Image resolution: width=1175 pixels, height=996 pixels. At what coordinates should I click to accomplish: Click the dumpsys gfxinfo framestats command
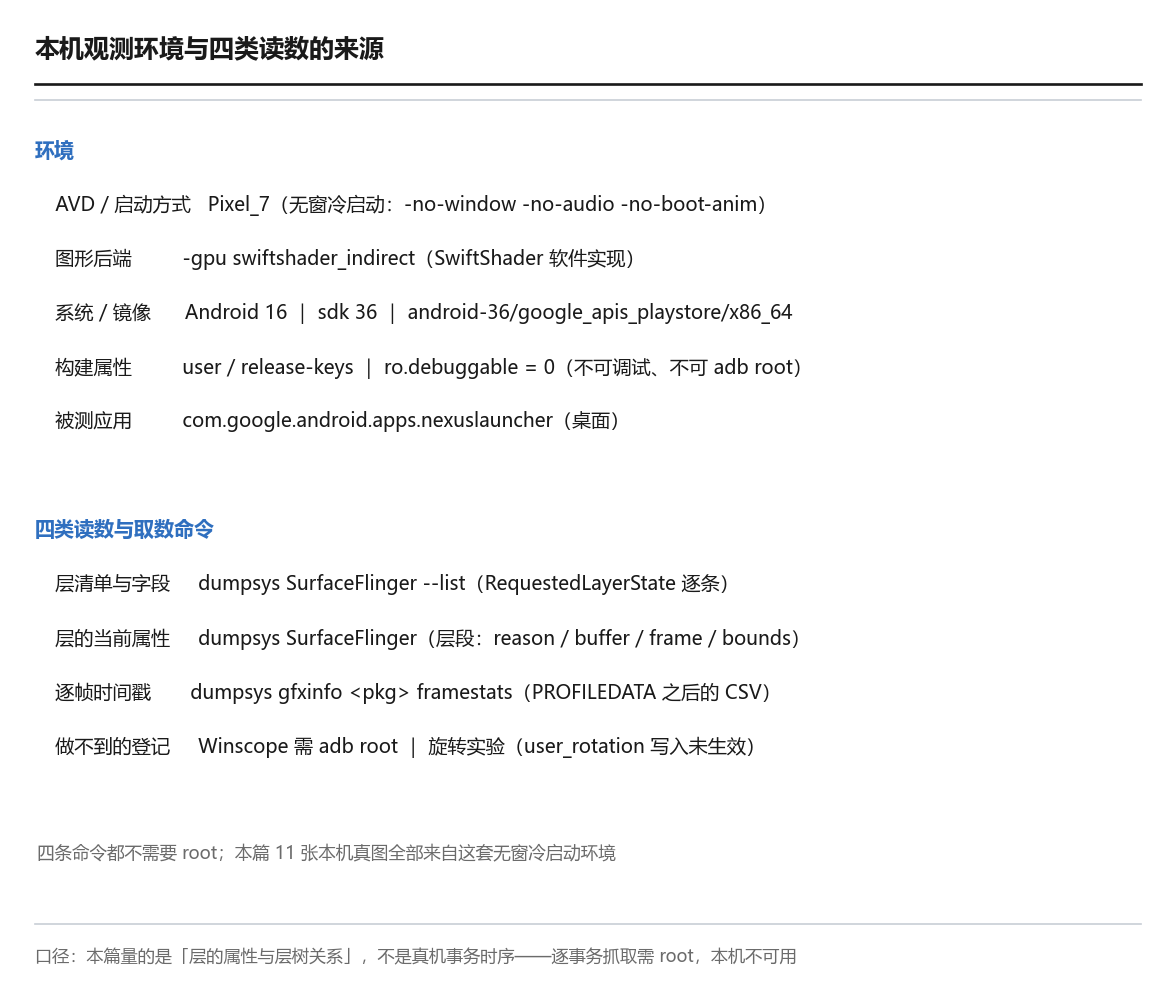coord(480,692)
